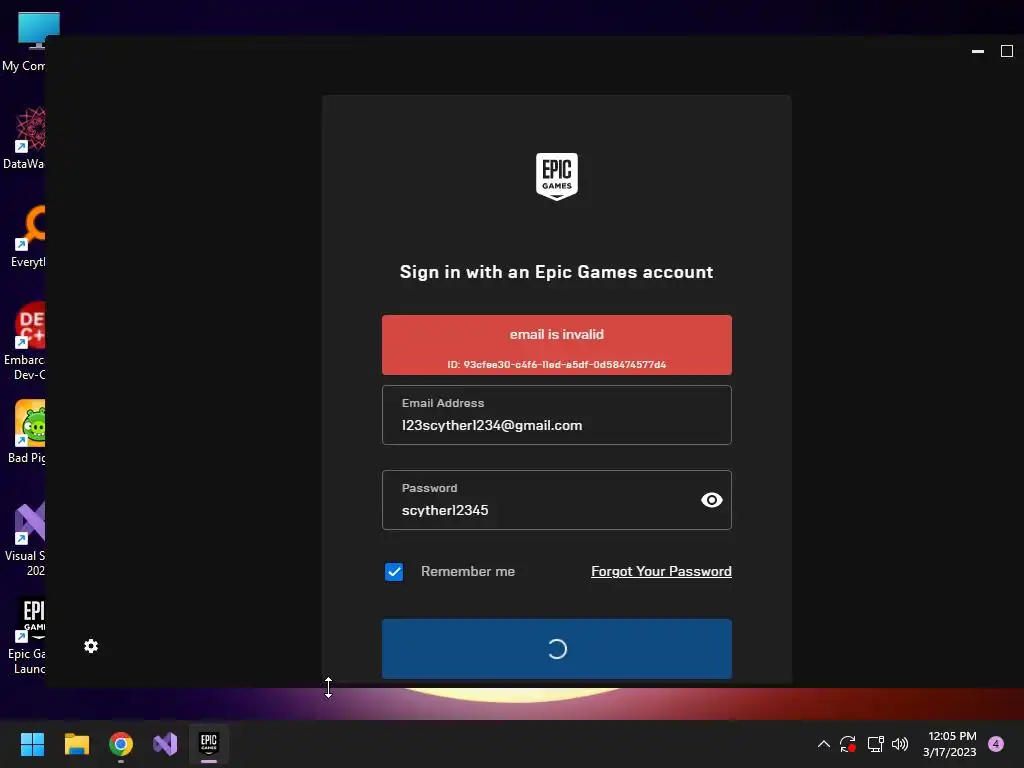
Task: Click the Remember me label
Action: [x=468, y=571]
